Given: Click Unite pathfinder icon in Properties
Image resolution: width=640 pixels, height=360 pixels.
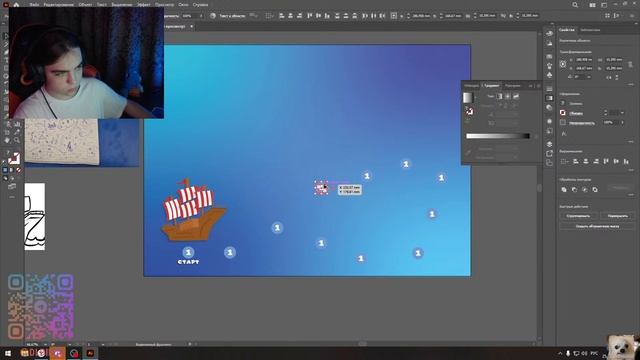Looking at the screenshot, I should pos(564,189).
